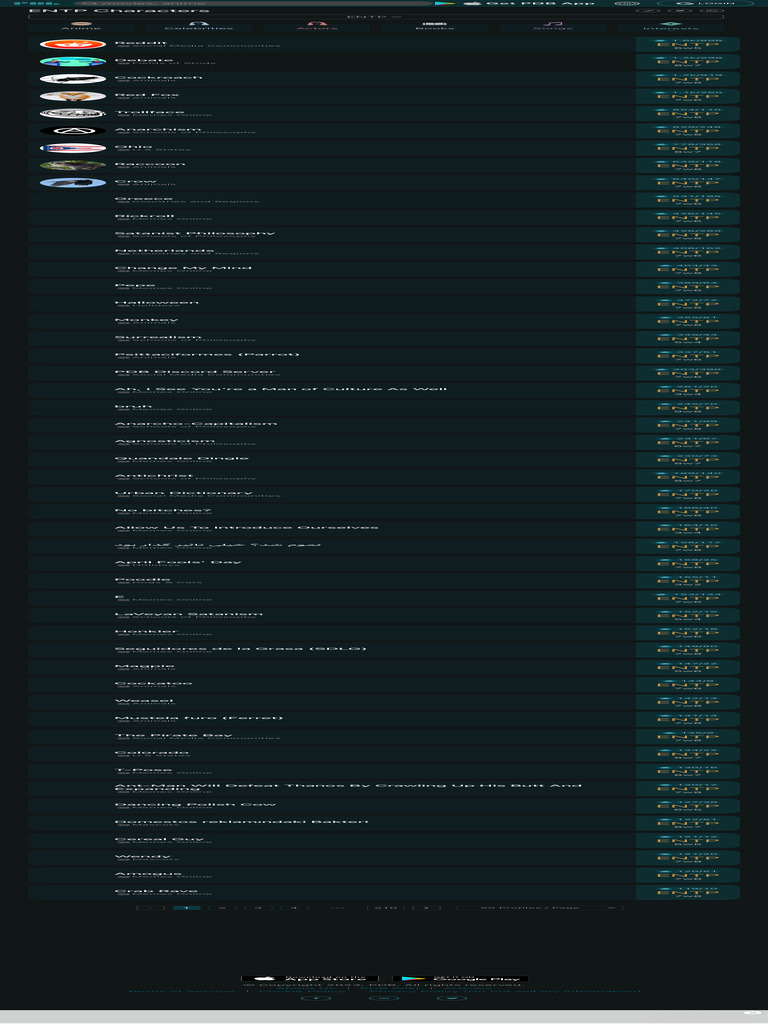Open the Anime category tab
The height and width of the screenshot is (1024, 768).
point(81,26)
